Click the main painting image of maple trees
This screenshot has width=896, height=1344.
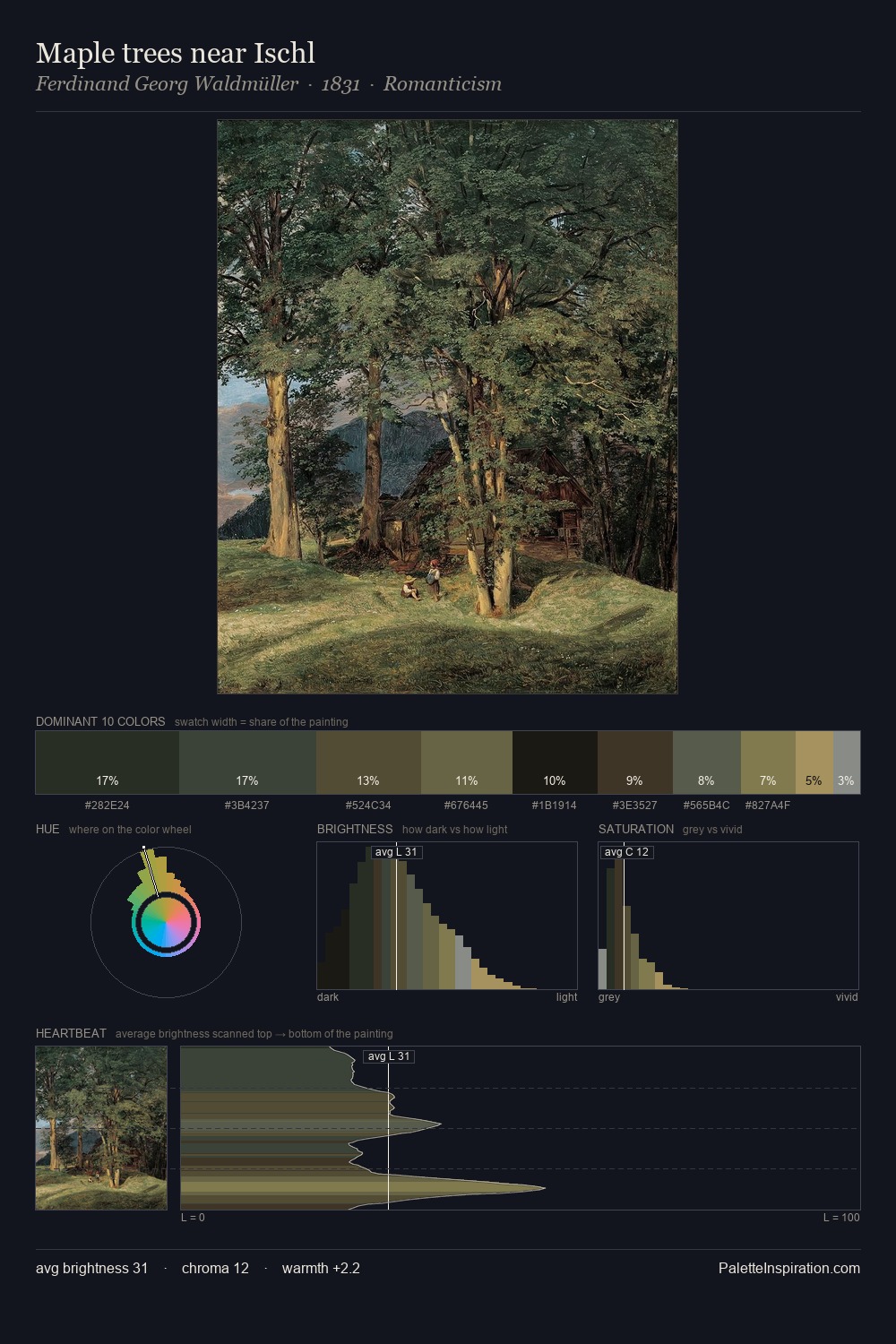tap(447, 407)
